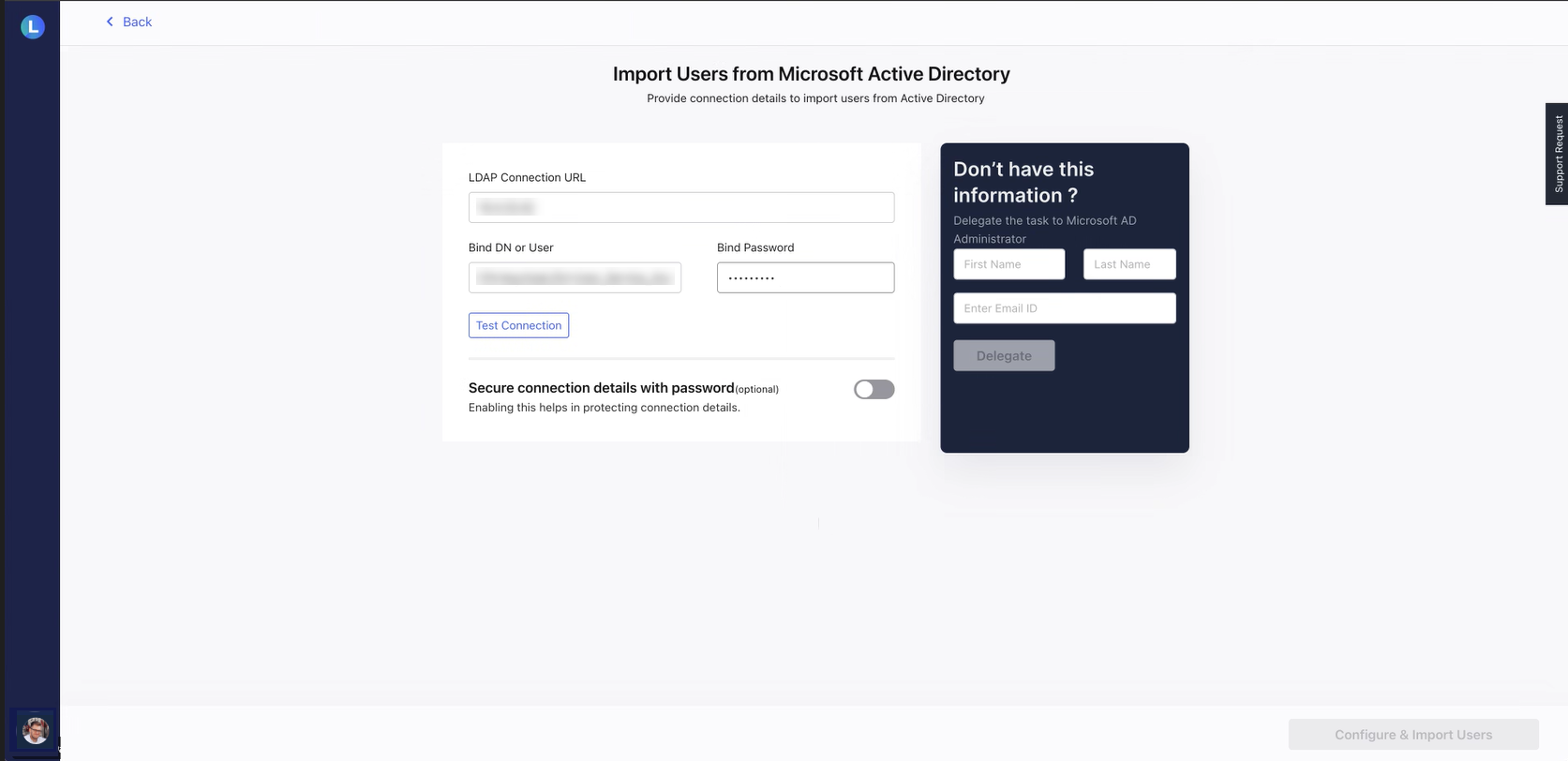
Task: Click Configure & Import Users button
Action: 1413,735
